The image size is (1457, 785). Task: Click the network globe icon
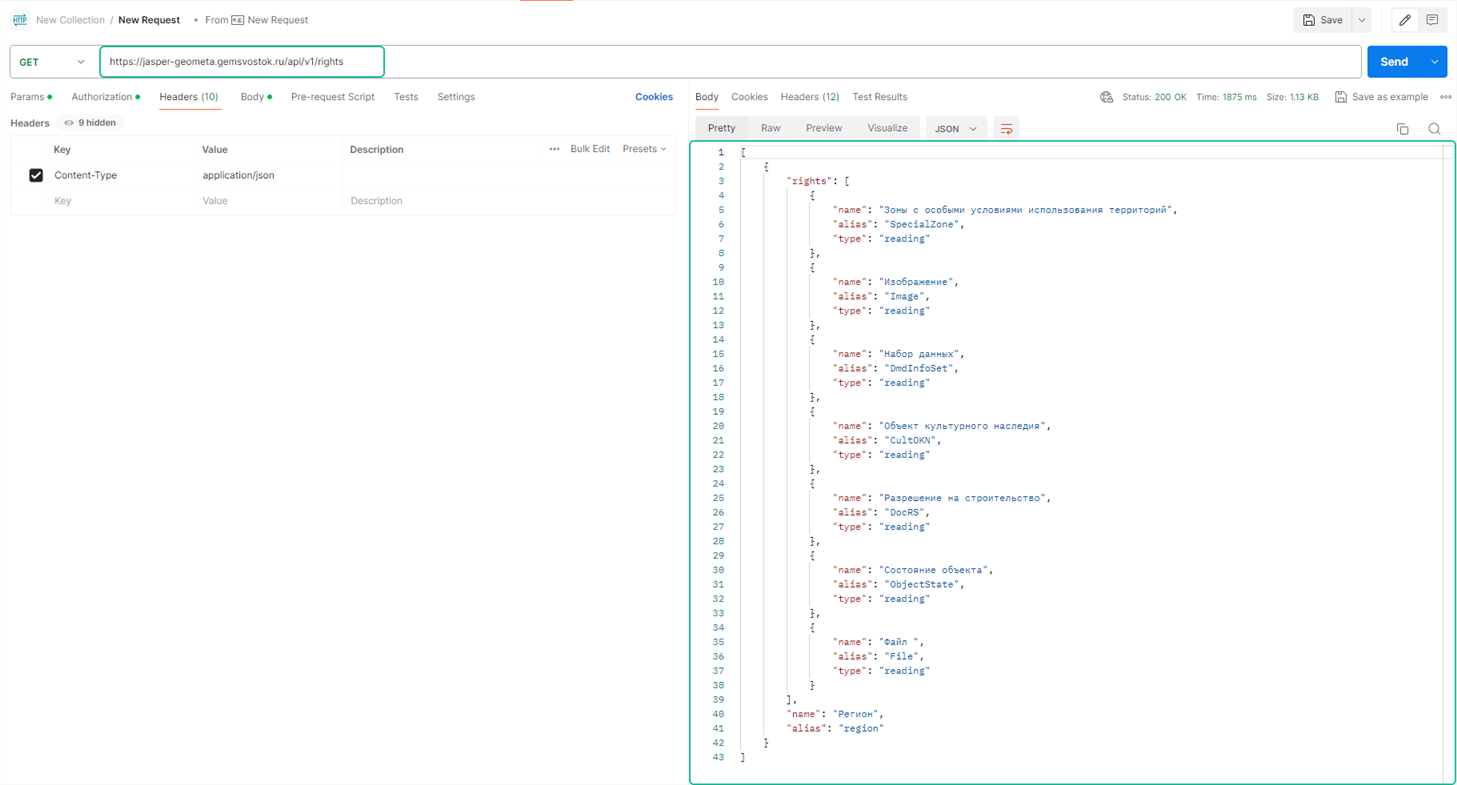[x=1106, y=97]
